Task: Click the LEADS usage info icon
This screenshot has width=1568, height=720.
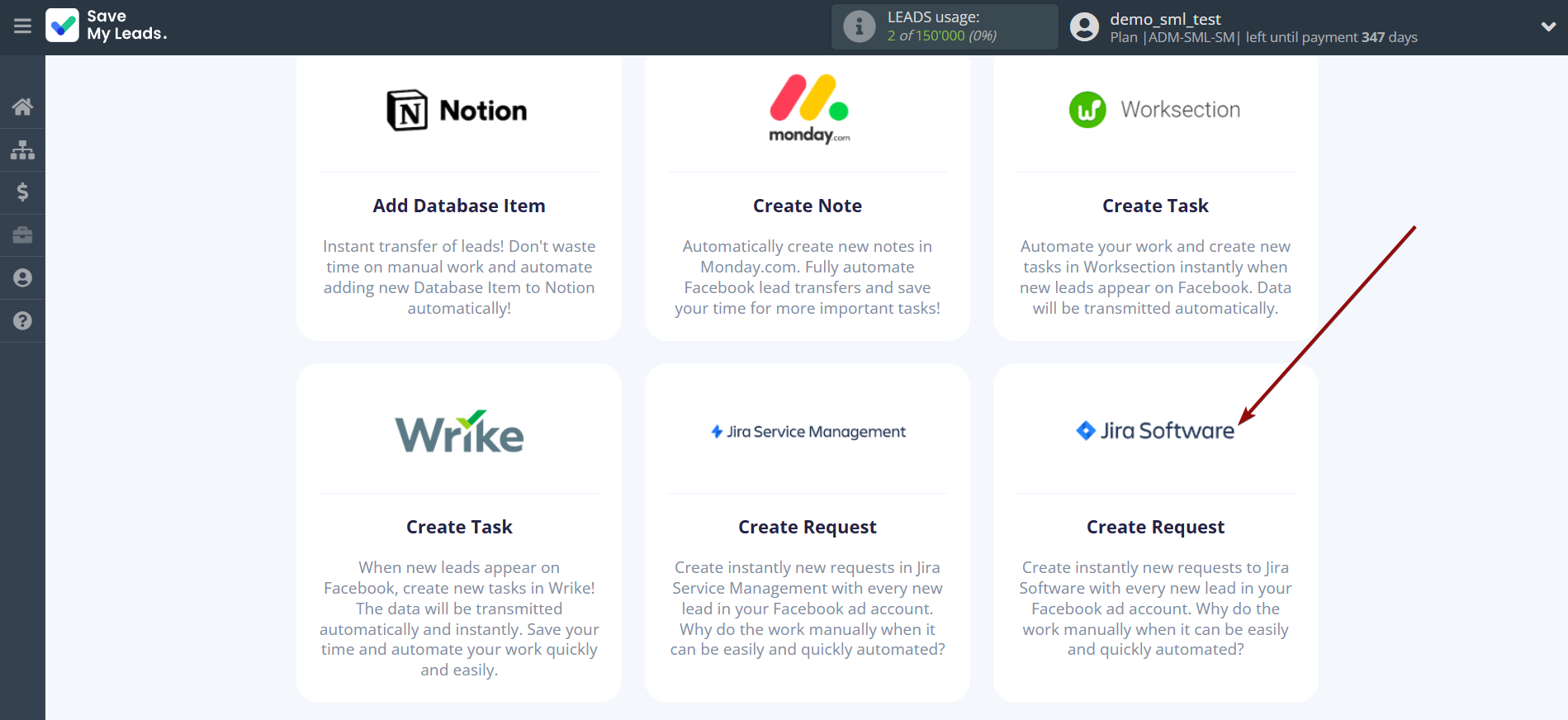Action: click(x=859, y=26)
